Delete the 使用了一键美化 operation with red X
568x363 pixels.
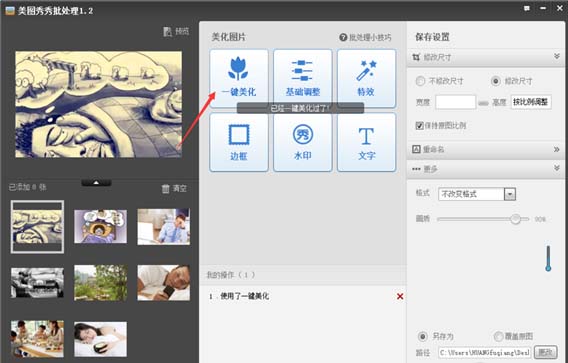(400, 296)
